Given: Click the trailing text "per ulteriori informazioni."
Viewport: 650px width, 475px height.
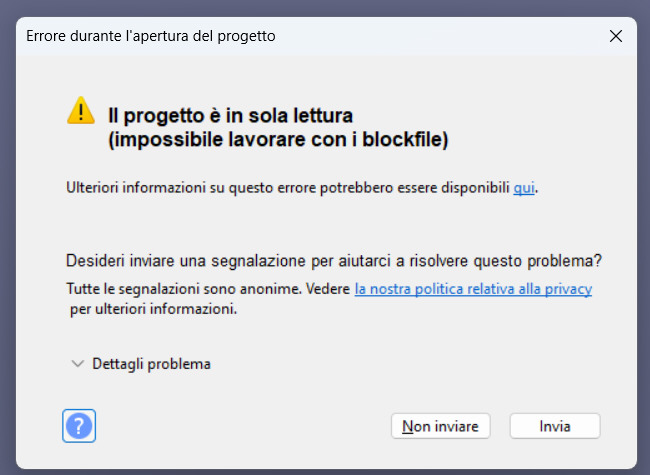Looking at the screenshot, I should coord(153,309).
